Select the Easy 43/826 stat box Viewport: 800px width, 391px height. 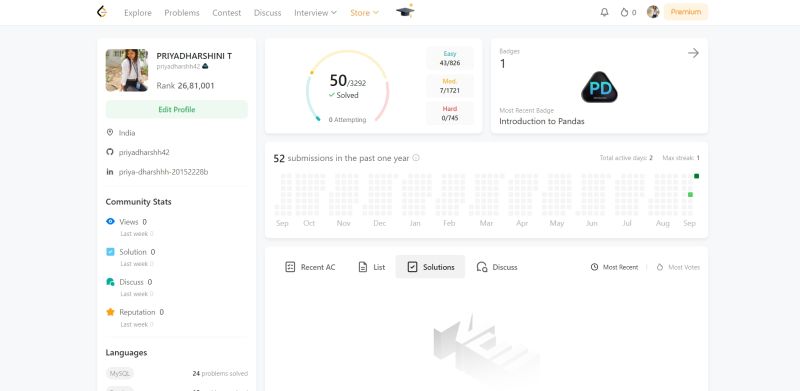point(449,58)
